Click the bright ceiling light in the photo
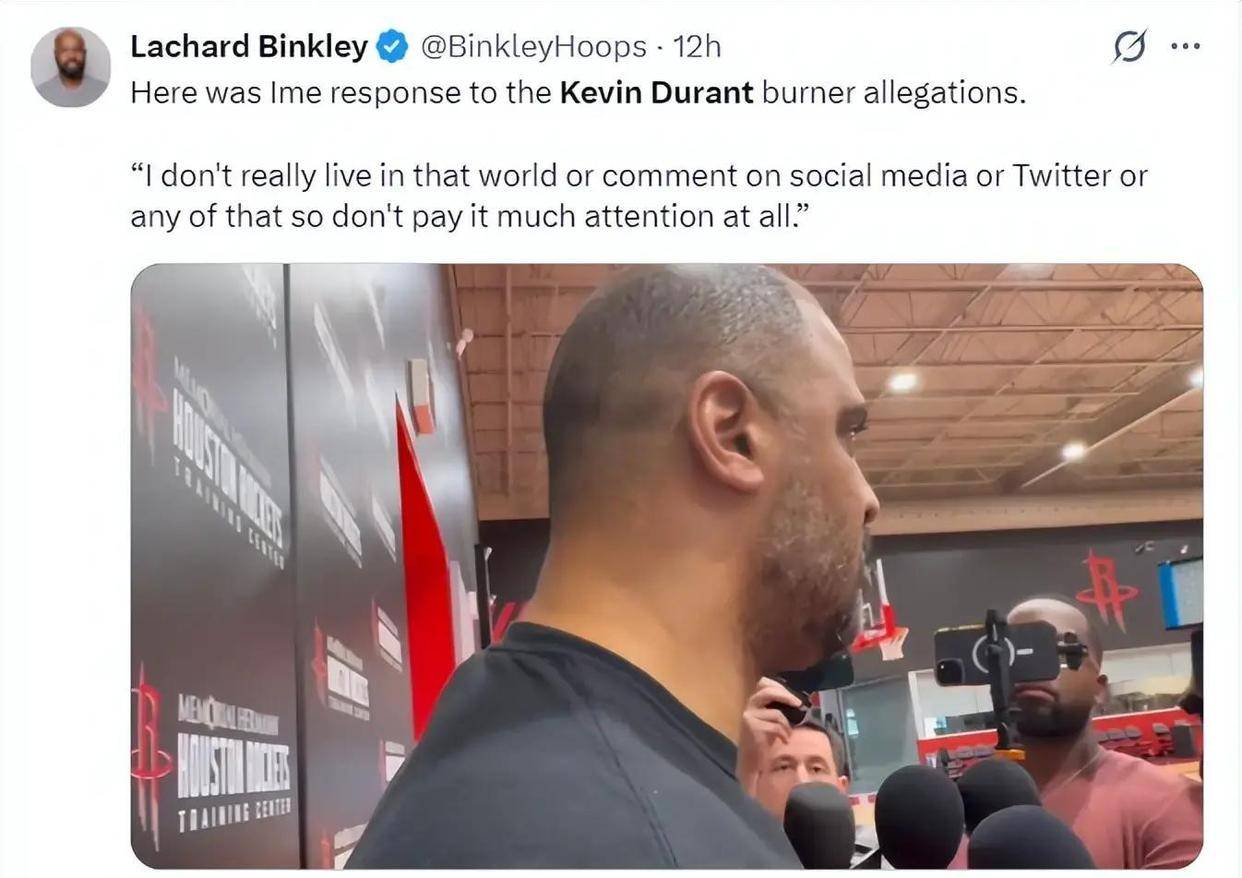 [x=903, y=381]
